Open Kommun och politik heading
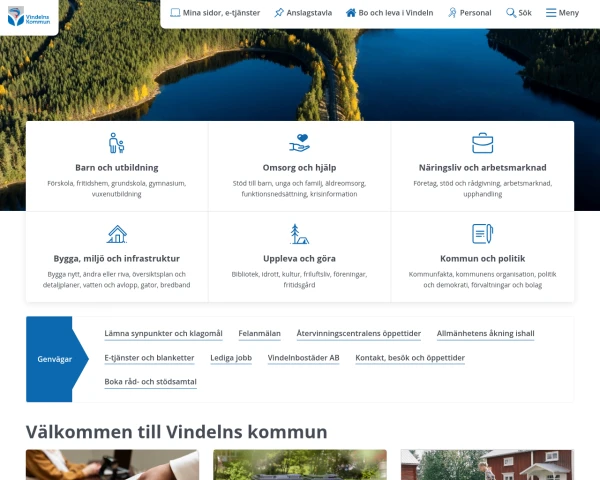The width and height of the screenshot is (600, 480). 483,259
